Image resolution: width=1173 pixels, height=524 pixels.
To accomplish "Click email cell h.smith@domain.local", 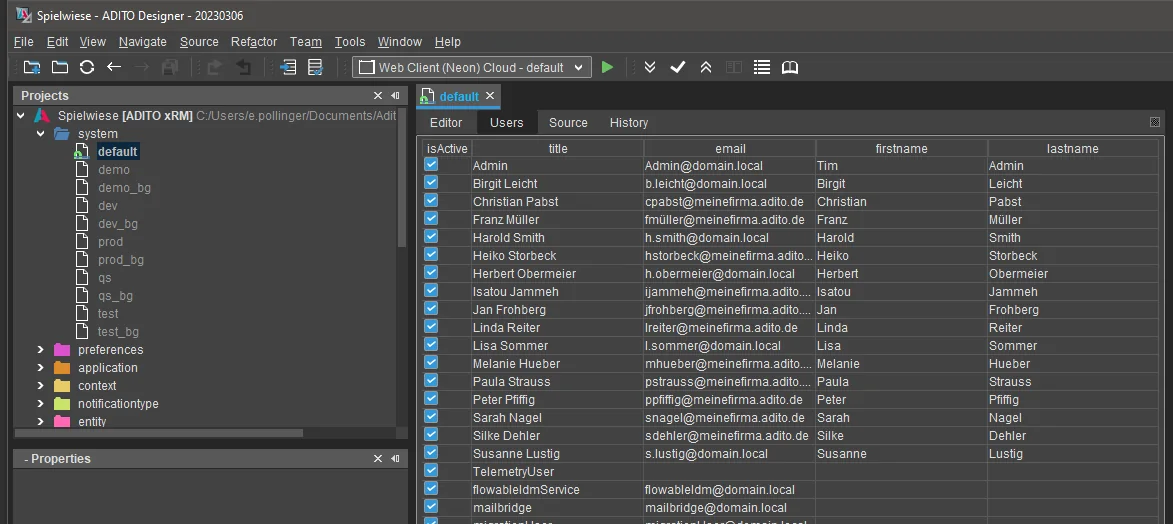I will coord(729,237).
